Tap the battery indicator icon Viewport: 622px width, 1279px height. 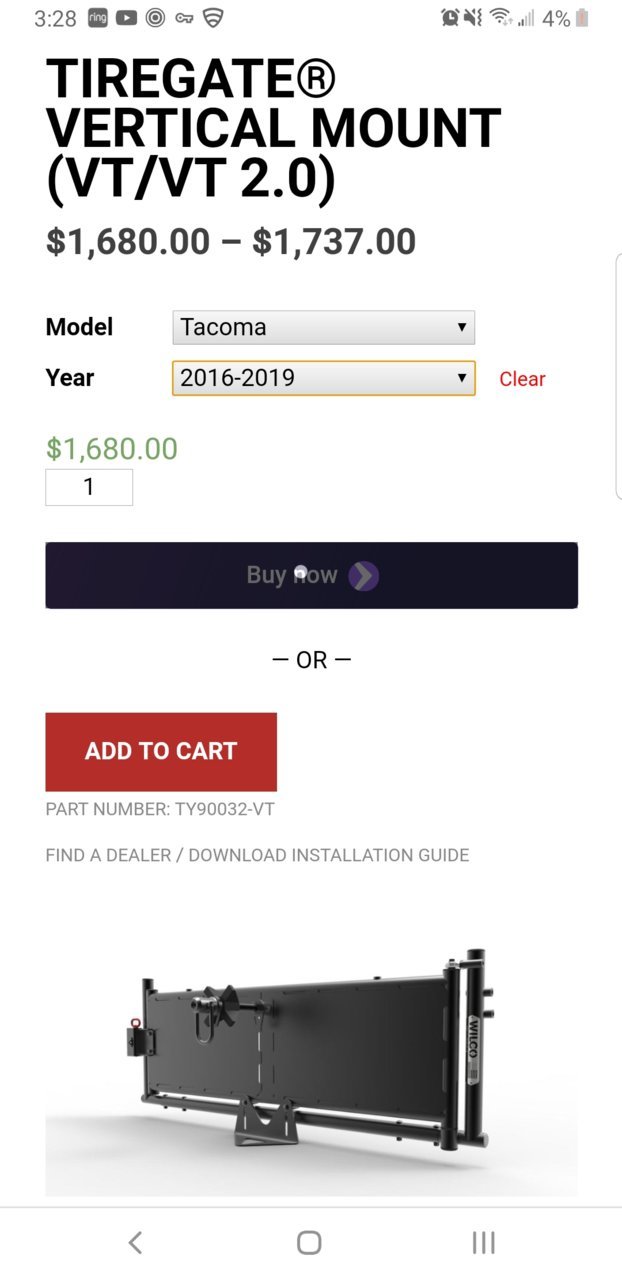click(583, 18)
